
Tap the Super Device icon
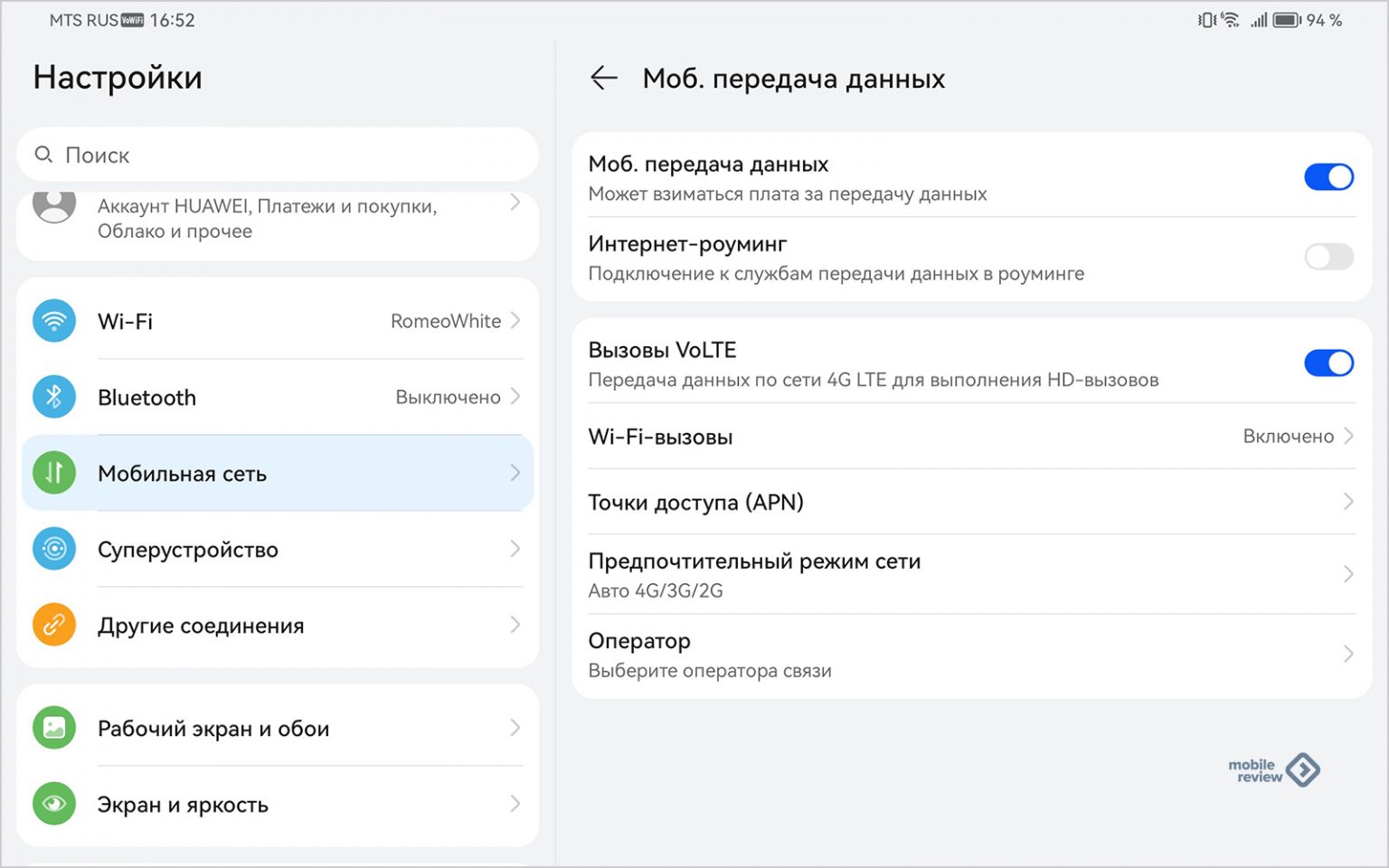pyautogui.click(x=54, y=549)
